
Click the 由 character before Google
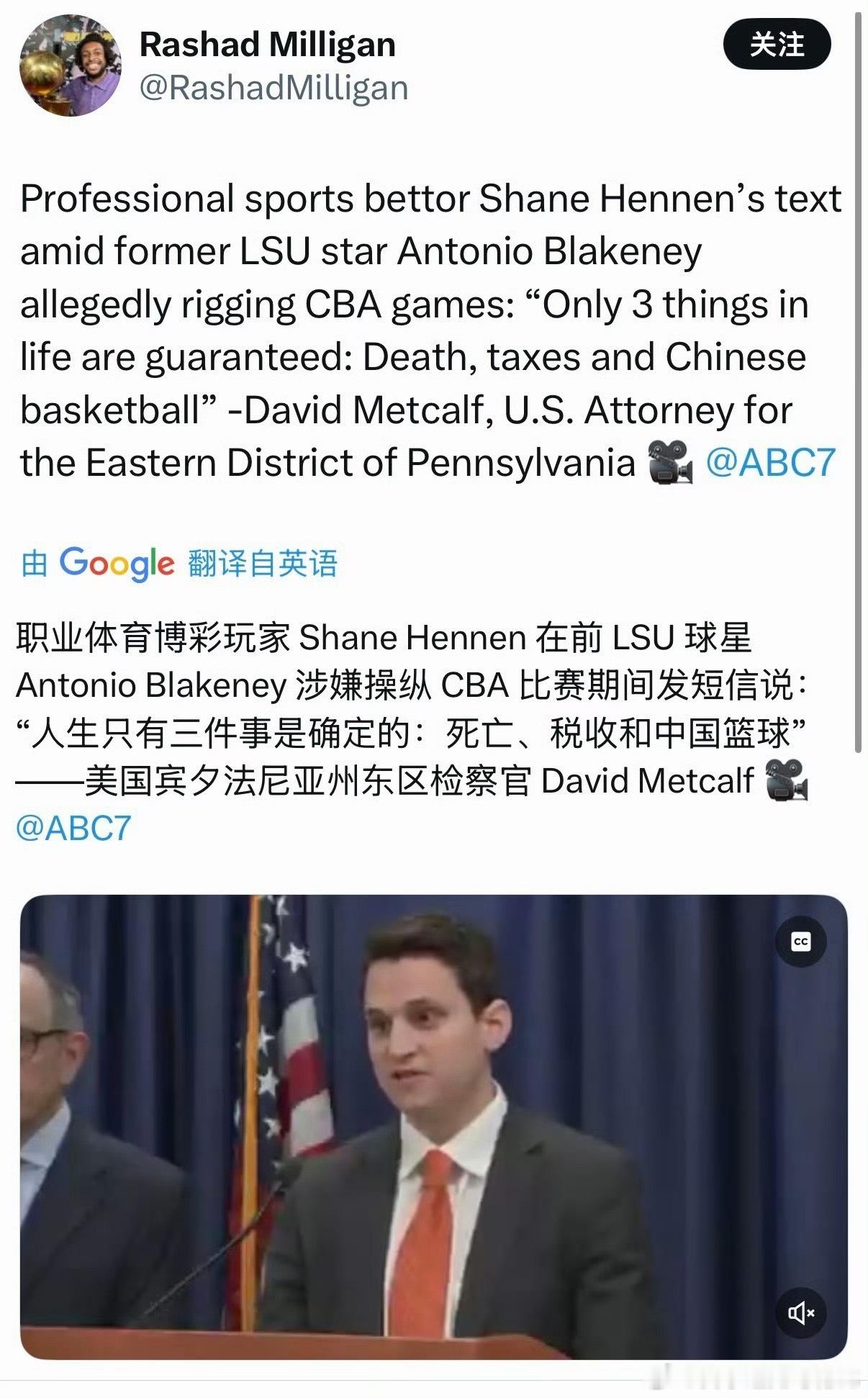pyautogui.click(x=34, y=563)
